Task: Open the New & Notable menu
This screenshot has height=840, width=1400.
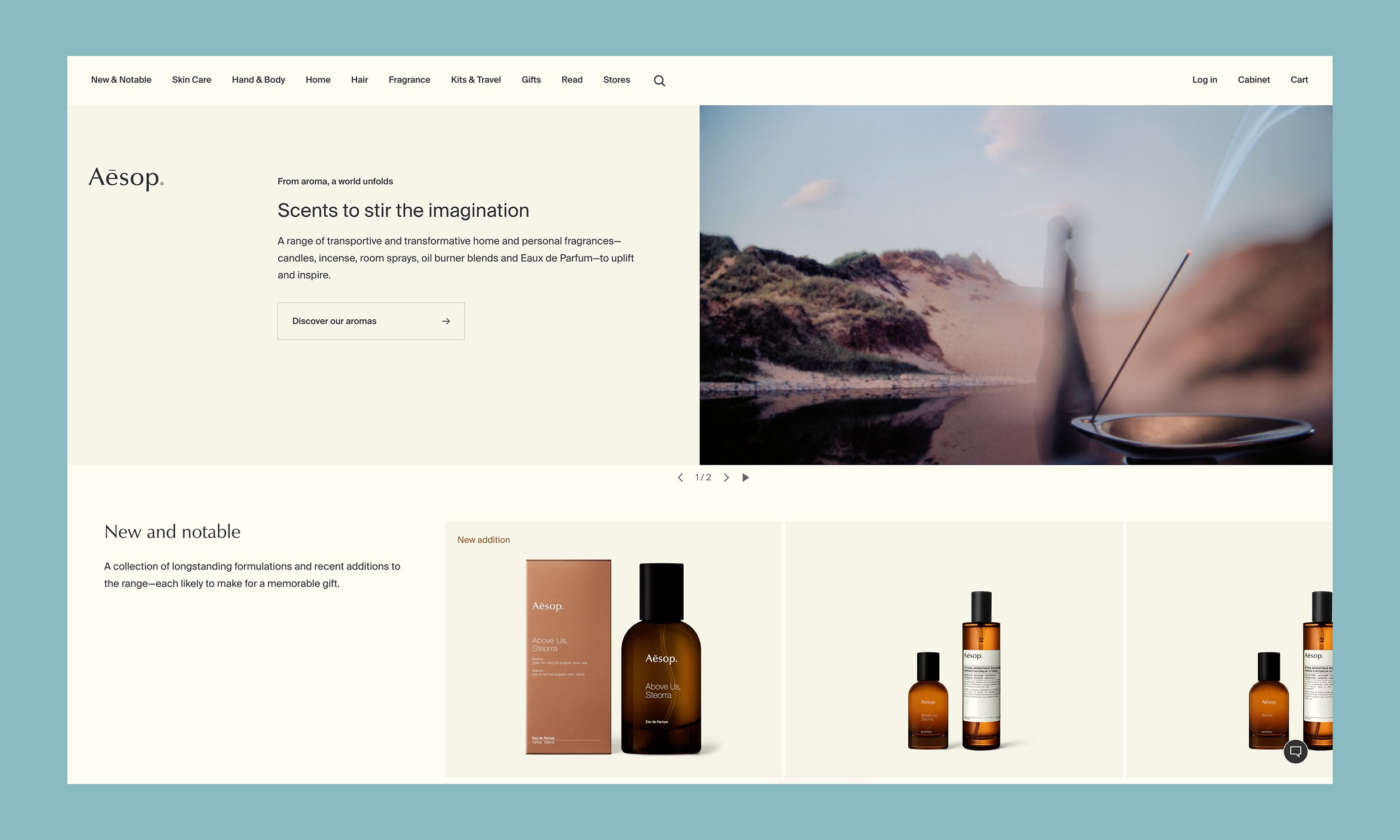Action: pos(121,80)
